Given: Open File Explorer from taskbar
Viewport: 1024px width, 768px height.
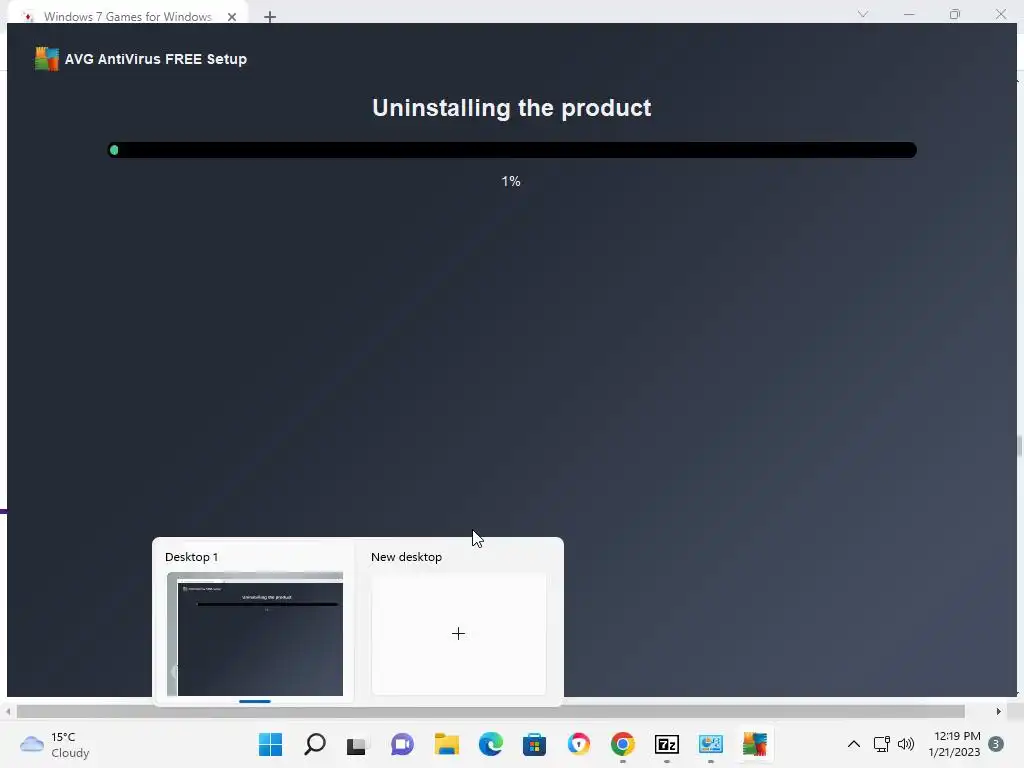Looking at the screenshot, I should [x=447, y=744].
